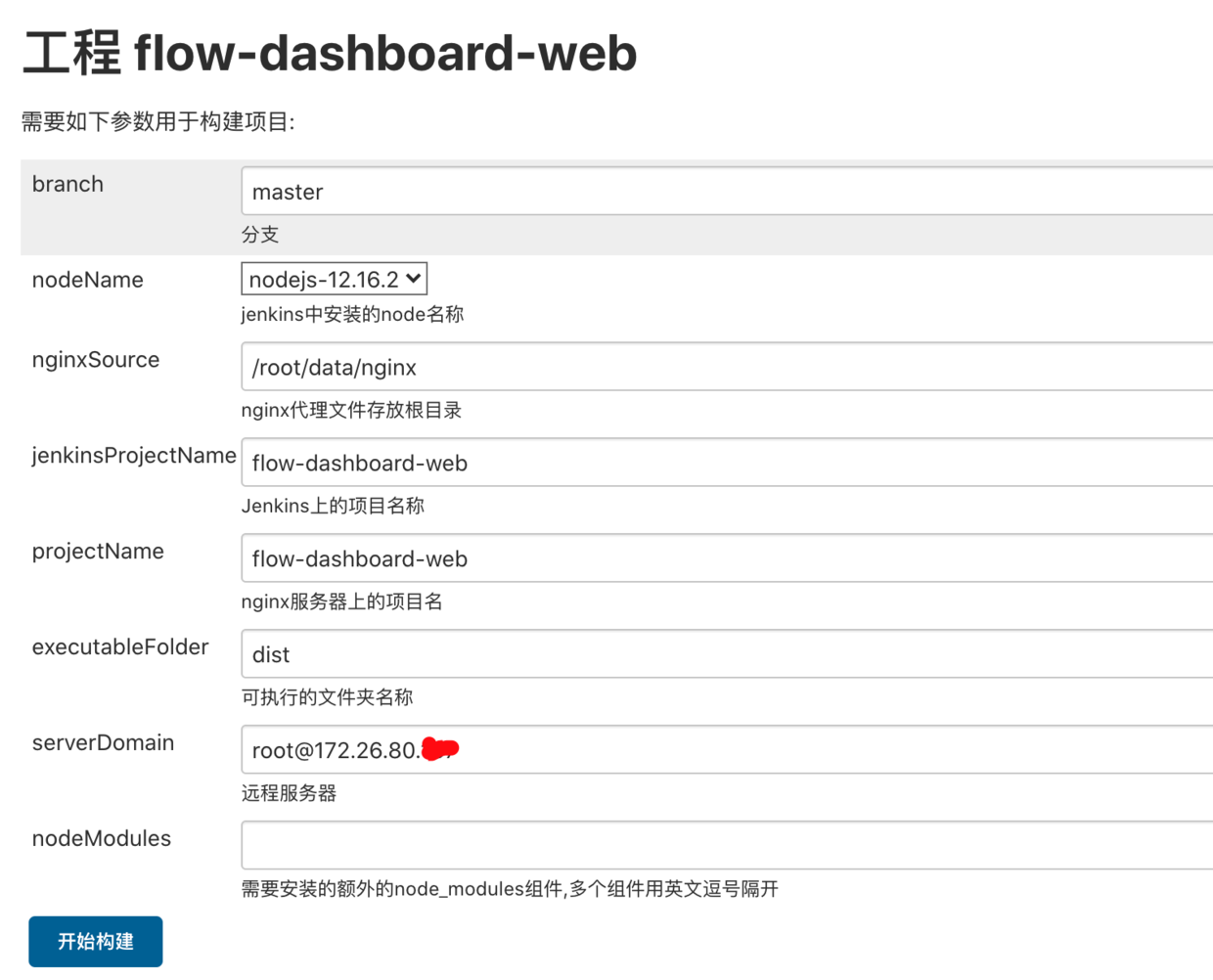
Task: Click the text 需要如下参数用于构建项目:
Action: [158, 121]
